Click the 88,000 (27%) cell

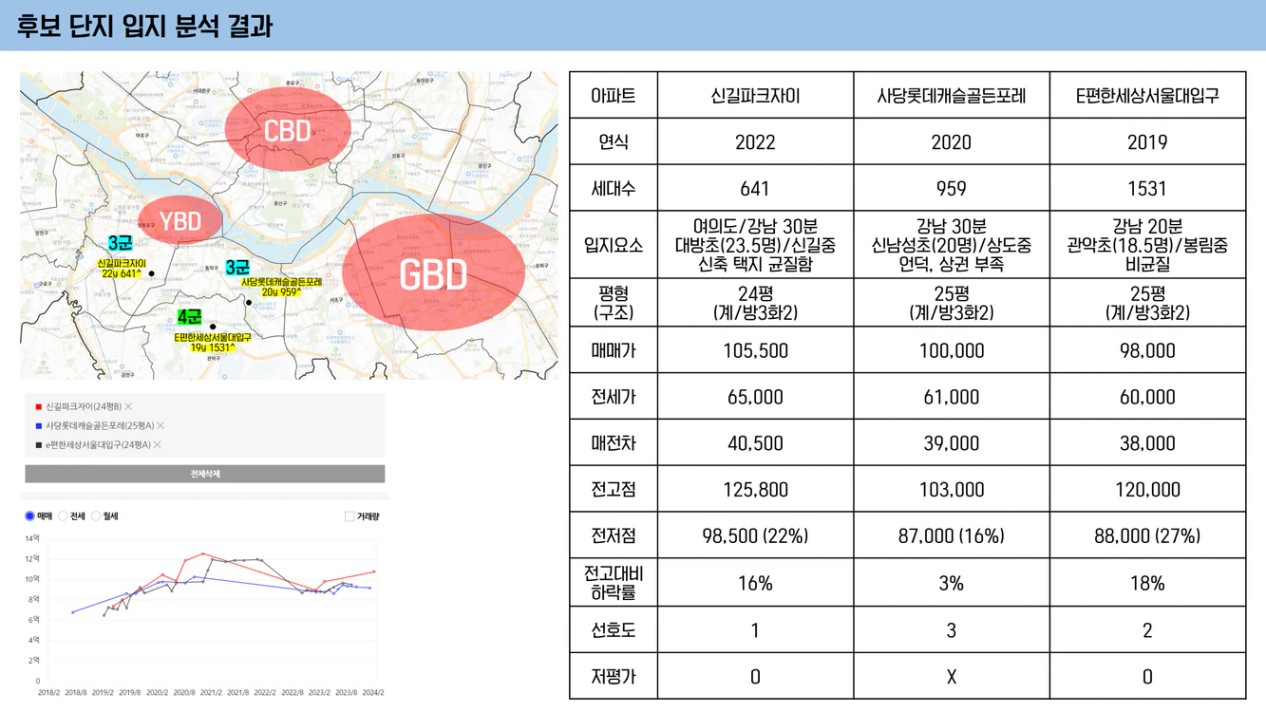click(x=1147, y=535)
